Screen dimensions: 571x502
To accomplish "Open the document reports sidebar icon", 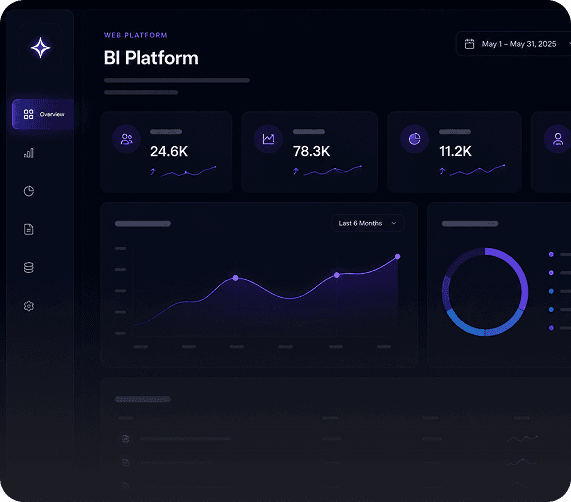I will tap(29, 229).
